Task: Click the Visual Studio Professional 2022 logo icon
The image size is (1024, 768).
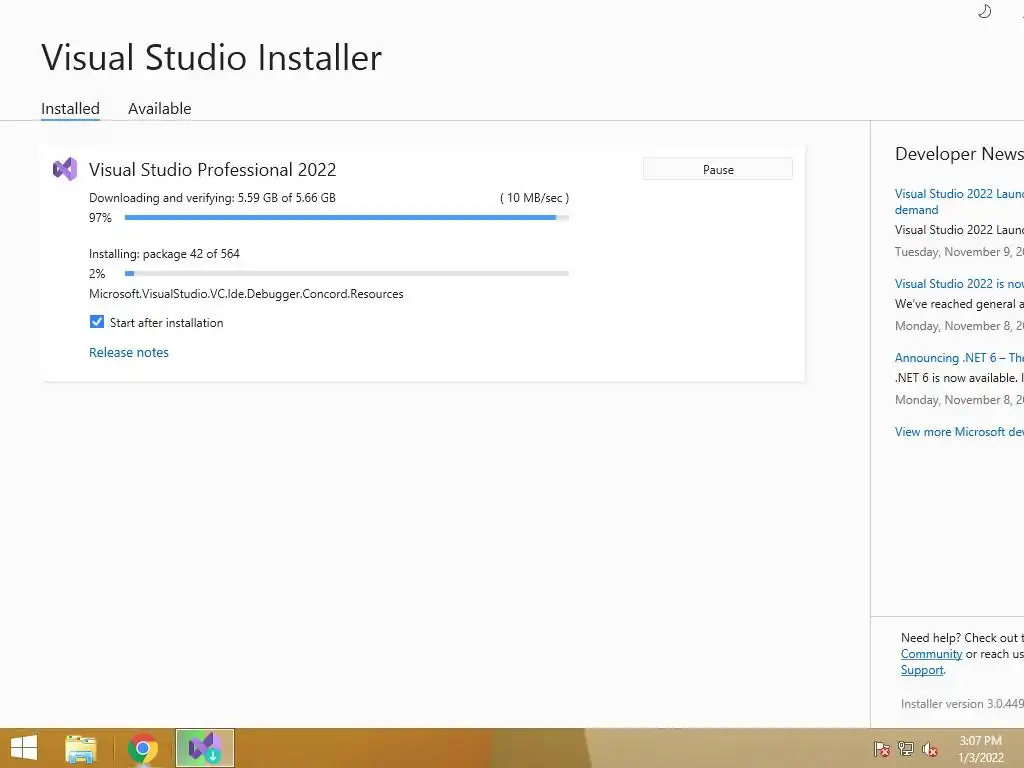Action: point(65,169)
